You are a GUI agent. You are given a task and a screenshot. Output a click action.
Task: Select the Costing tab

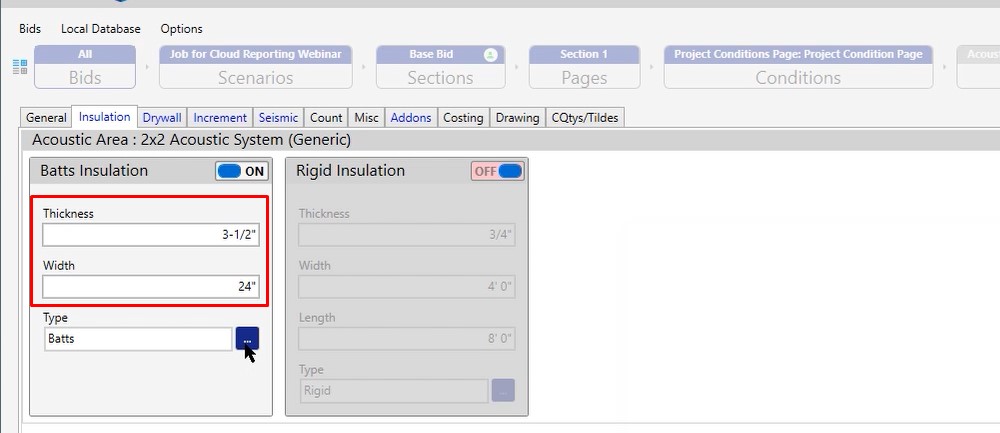point(463,117)
